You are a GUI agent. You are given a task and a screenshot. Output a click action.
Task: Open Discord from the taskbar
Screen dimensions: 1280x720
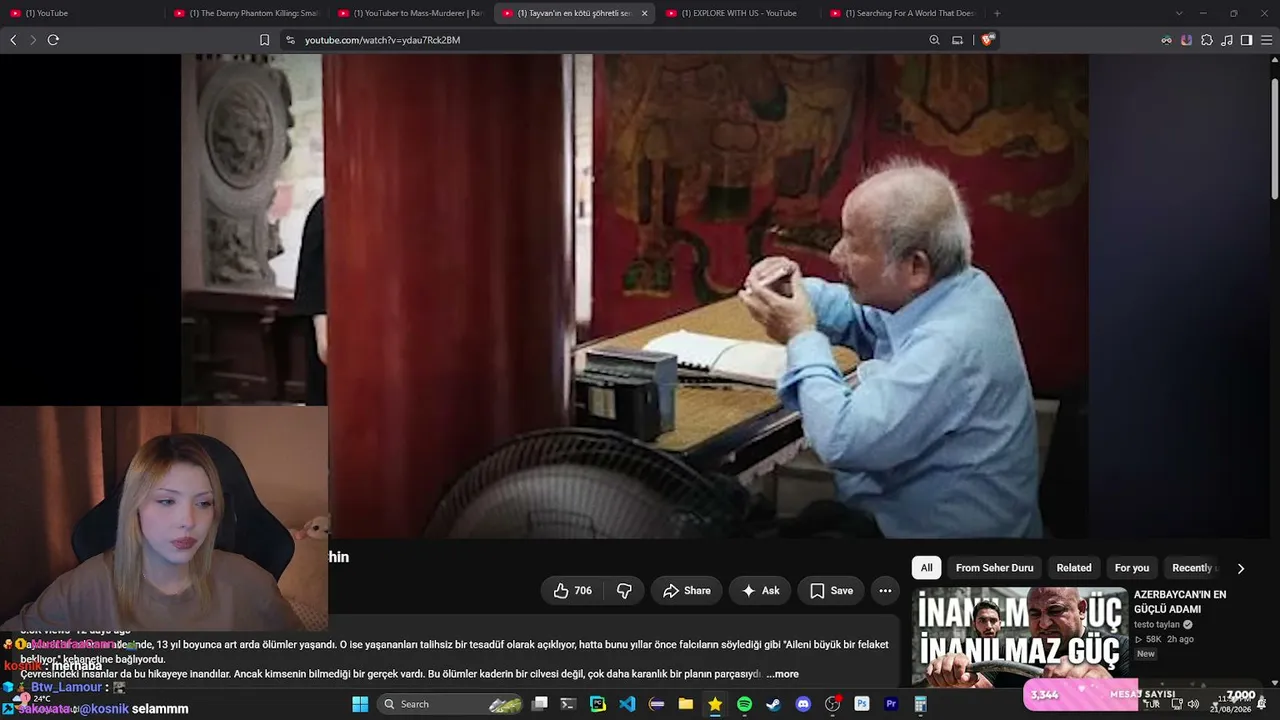pos(803,704)
